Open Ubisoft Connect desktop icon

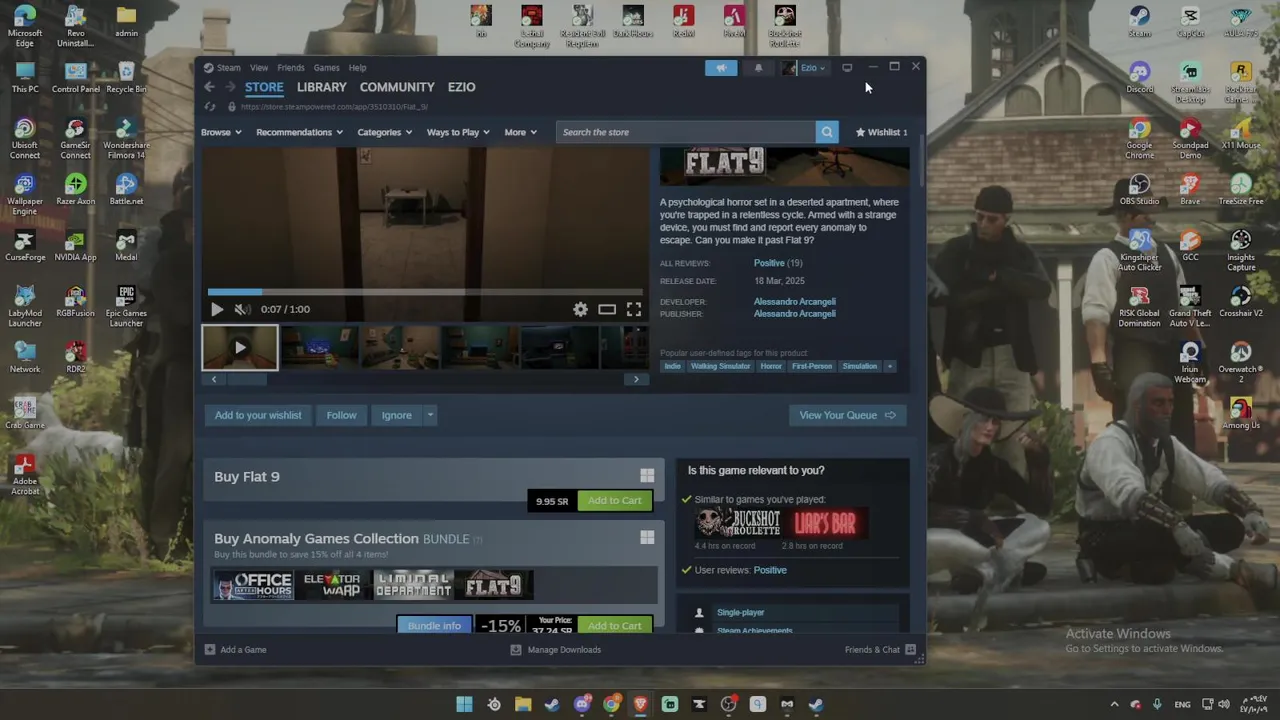(25, 138)
